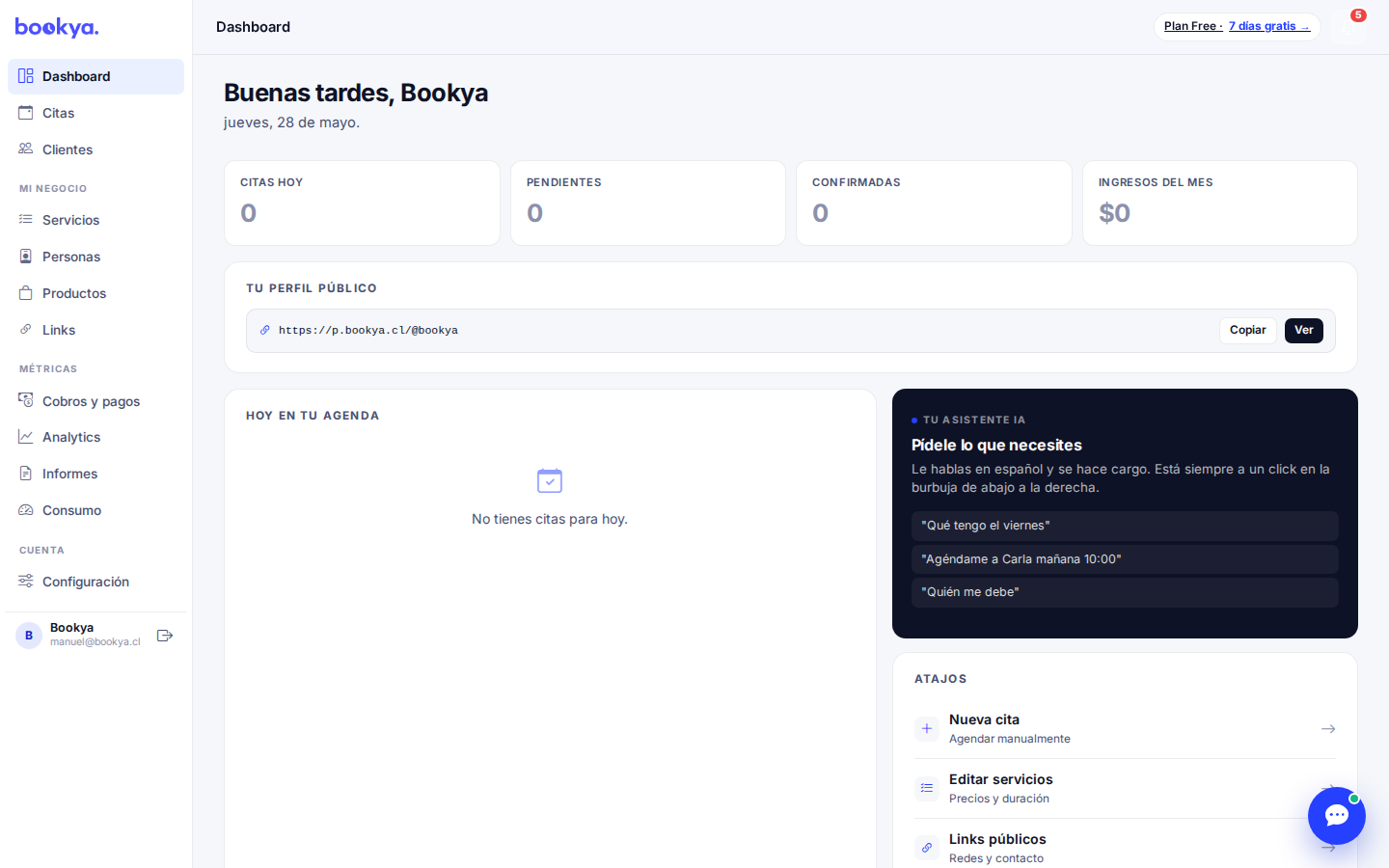Image resolution: width=1389 pixels, height=868 pixels.
Task: Open Clientes via its people icon
Action: [26, 149]
